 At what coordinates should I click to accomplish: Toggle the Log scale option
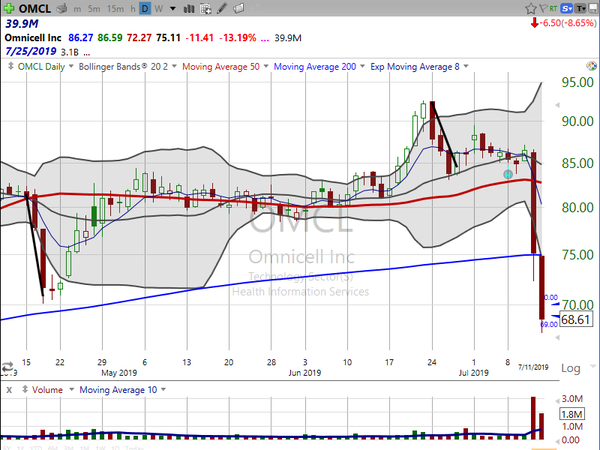[571, 368]
